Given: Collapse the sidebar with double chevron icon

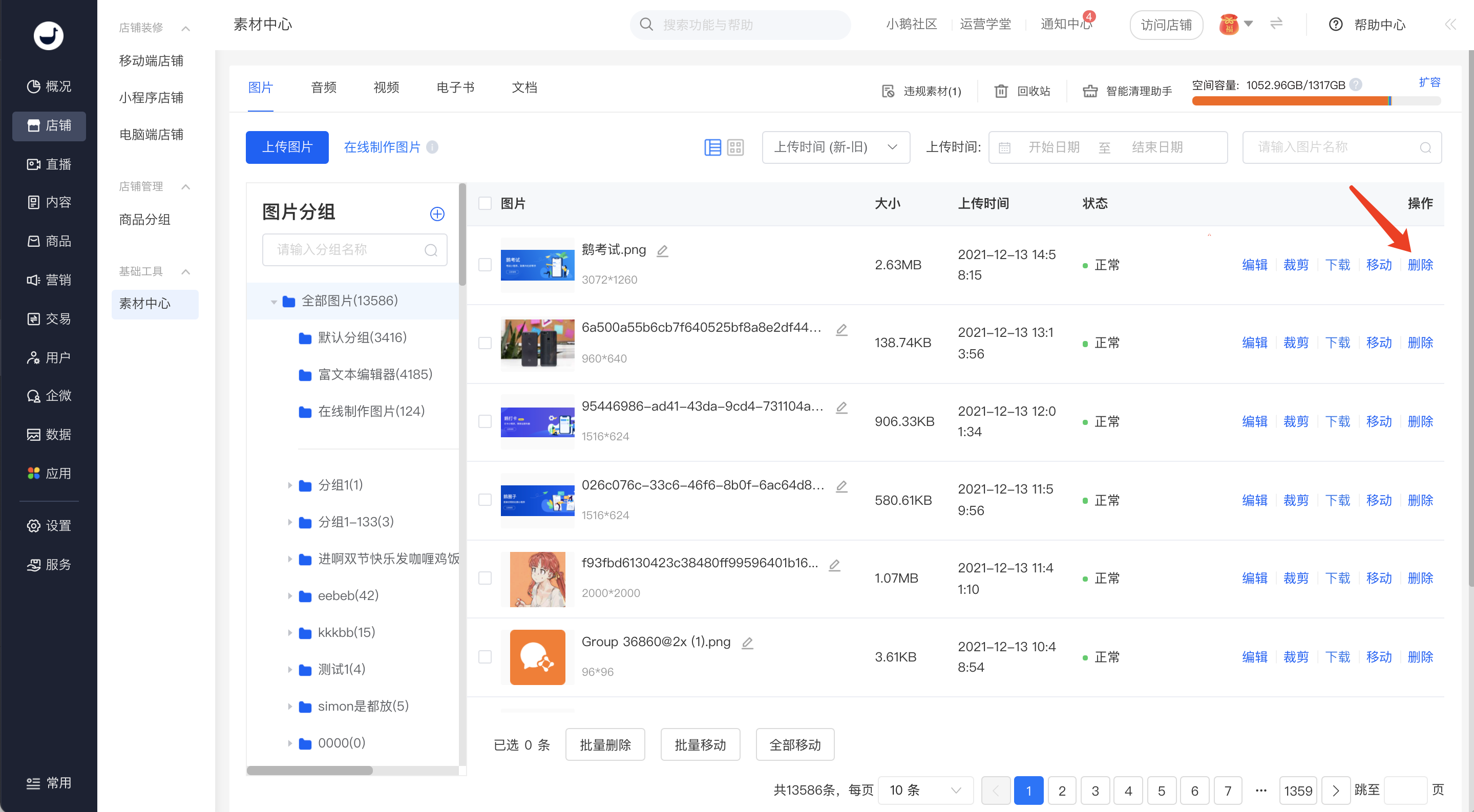Looking at the screenshot, I should [x=1450, y=25].
